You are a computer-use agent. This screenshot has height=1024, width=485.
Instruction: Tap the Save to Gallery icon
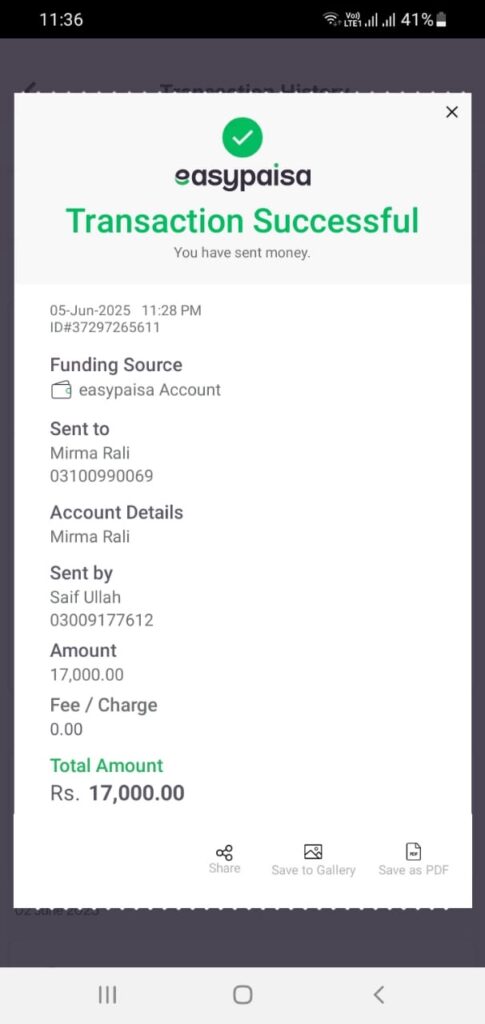pyautogui.click(x=313, y=852)
